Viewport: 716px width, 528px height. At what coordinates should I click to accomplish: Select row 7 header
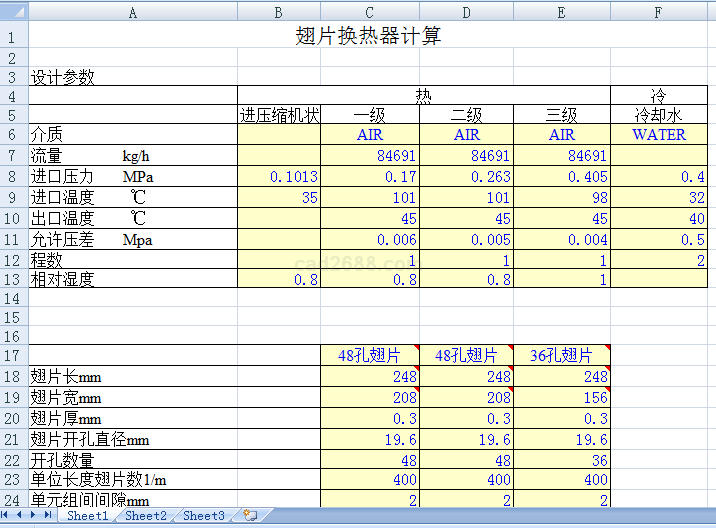[x=14, y=155]
